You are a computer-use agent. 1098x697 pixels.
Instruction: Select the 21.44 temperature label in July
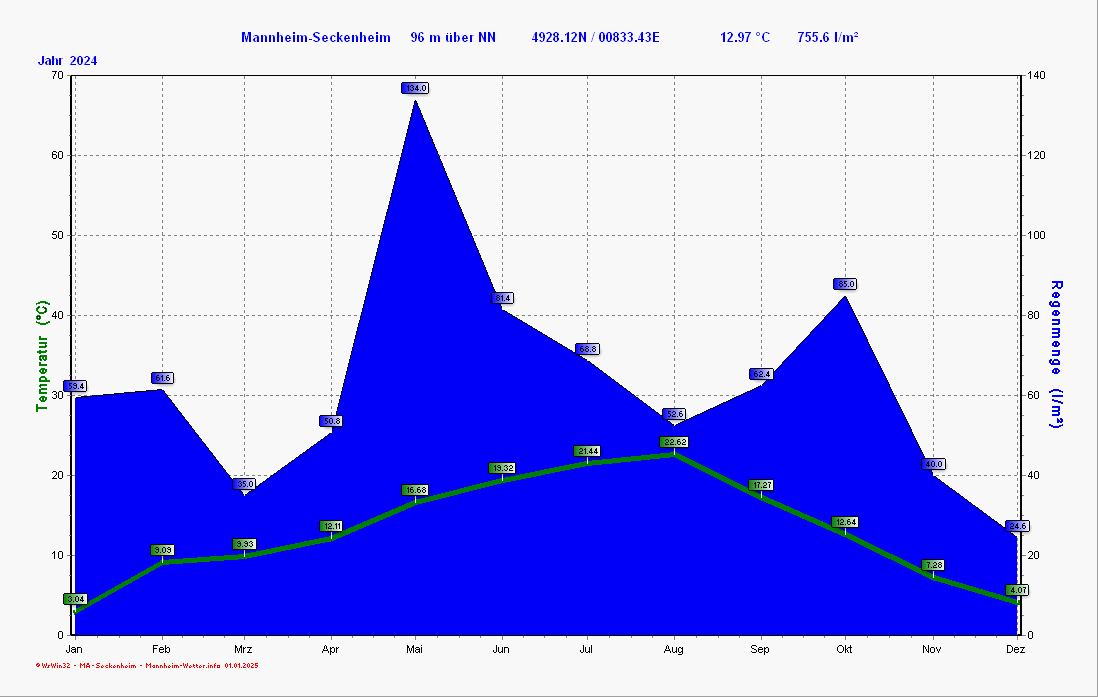pos(587,451)
